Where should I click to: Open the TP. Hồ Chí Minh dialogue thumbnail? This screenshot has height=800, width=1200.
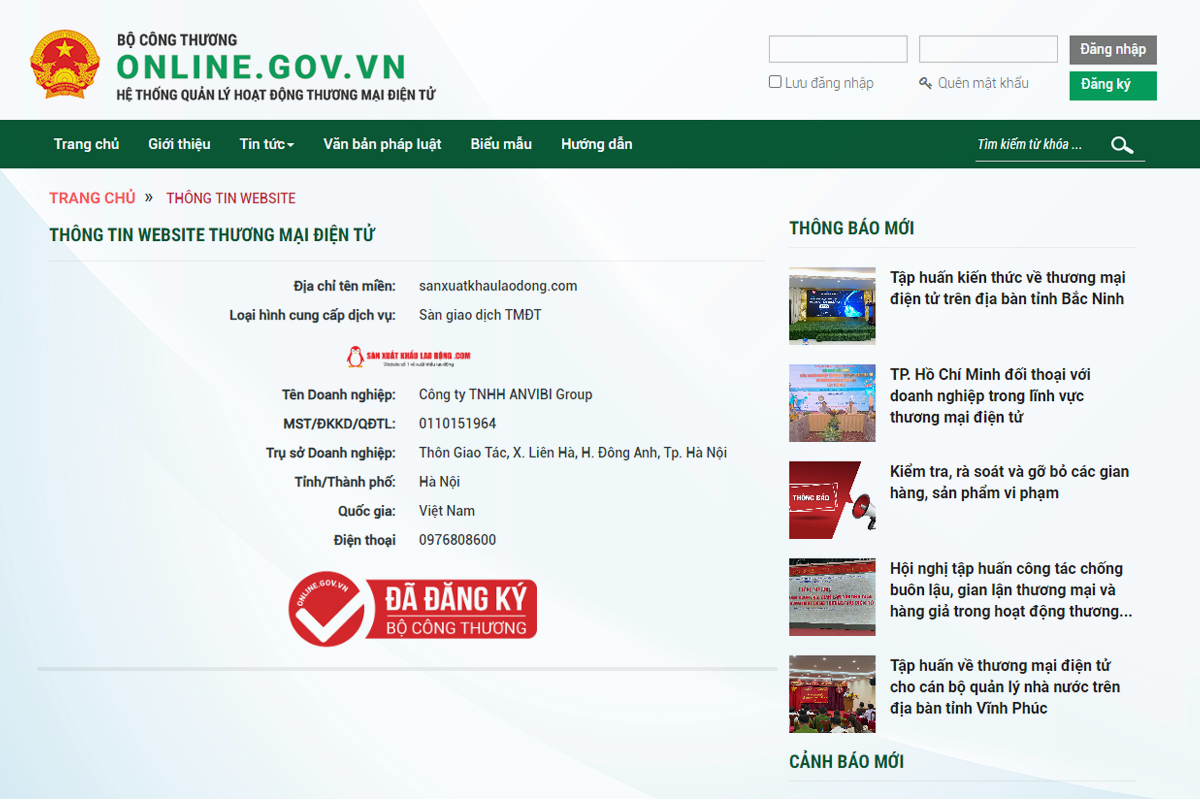[832, 403]
